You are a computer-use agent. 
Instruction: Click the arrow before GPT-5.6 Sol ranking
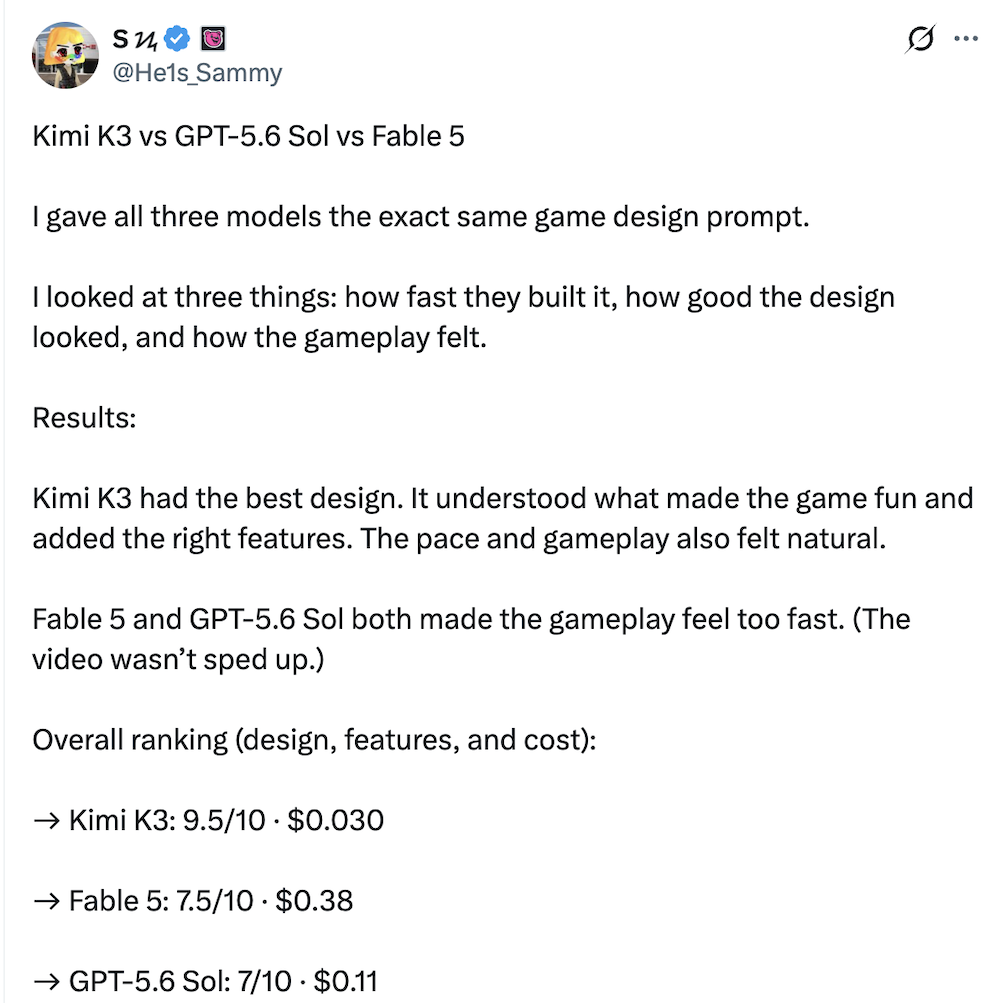pos(46,981)
